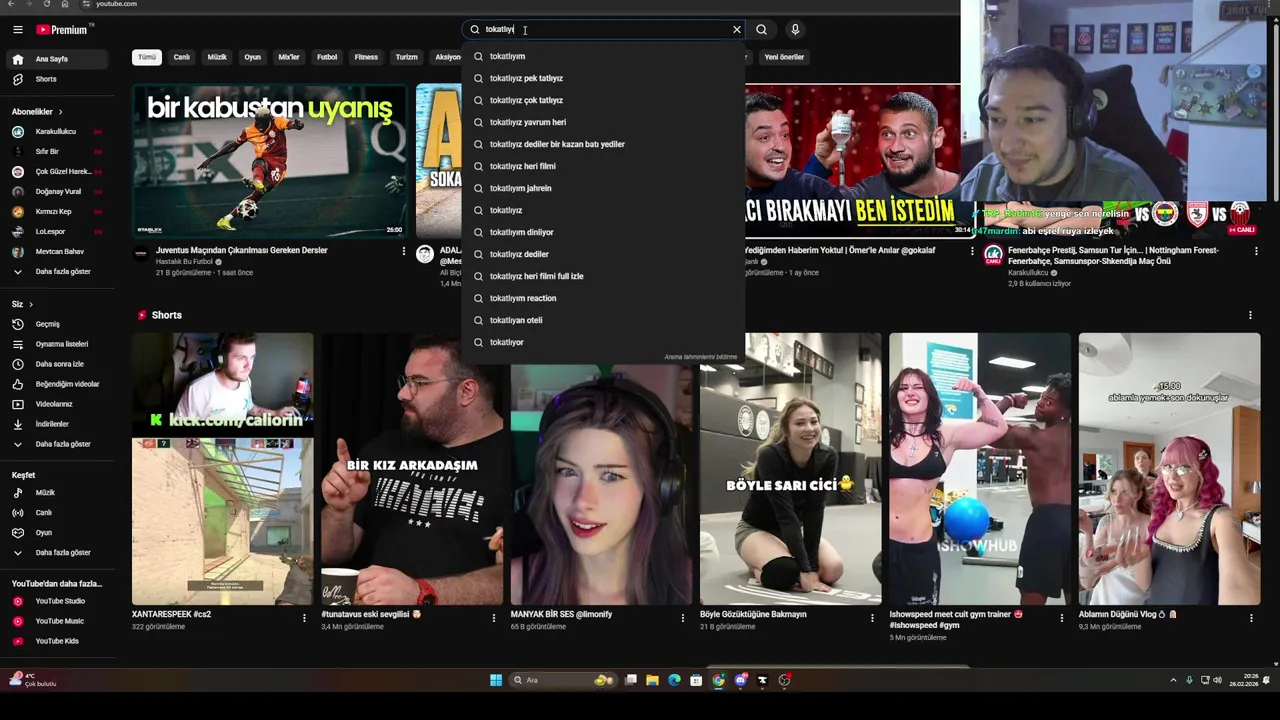
Task: Open the Windows Start menu
Action: [x=495, y=680]
